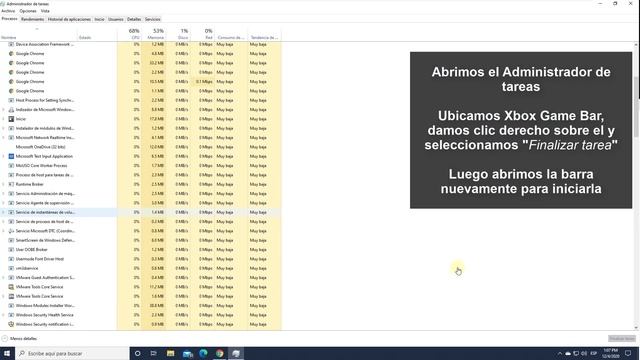Switch to the Rendimiento tab

point(32,19)
